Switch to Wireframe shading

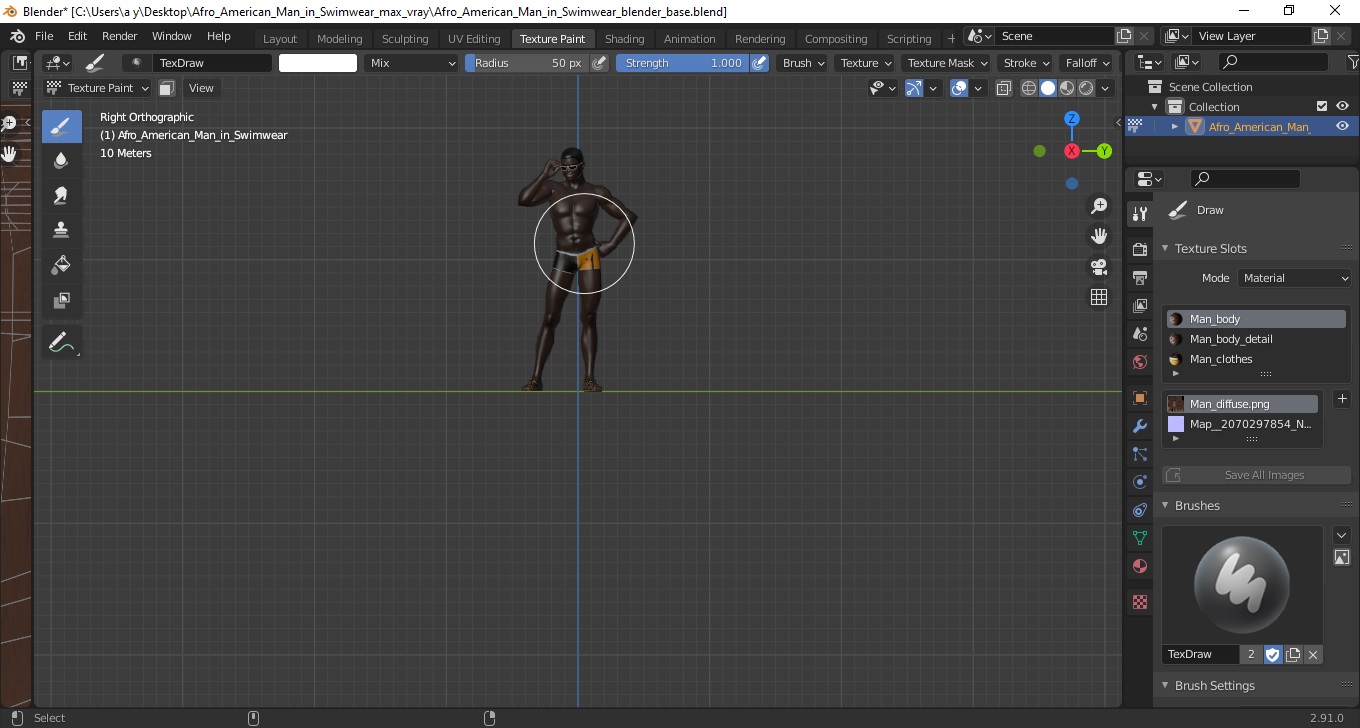1029,88
